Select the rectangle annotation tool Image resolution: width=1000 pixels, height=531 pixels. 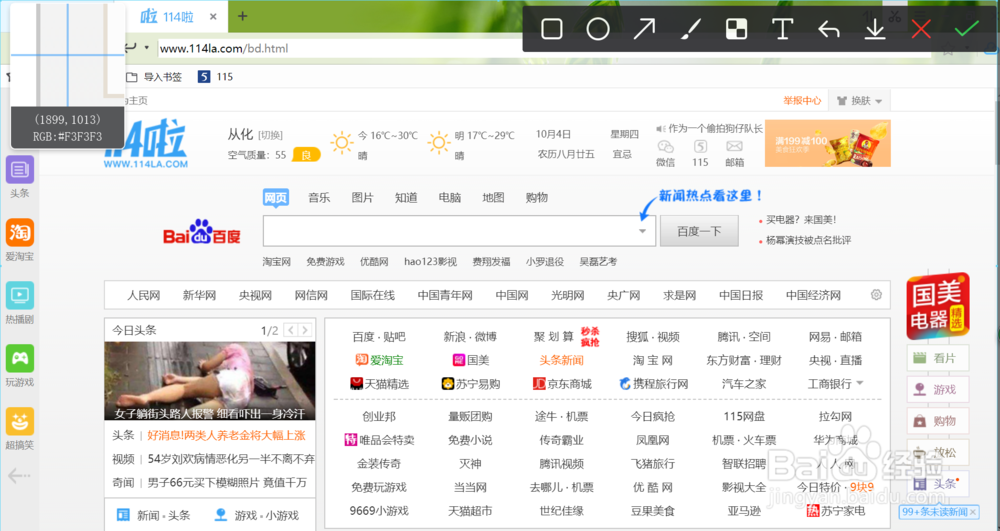point(552,29)
